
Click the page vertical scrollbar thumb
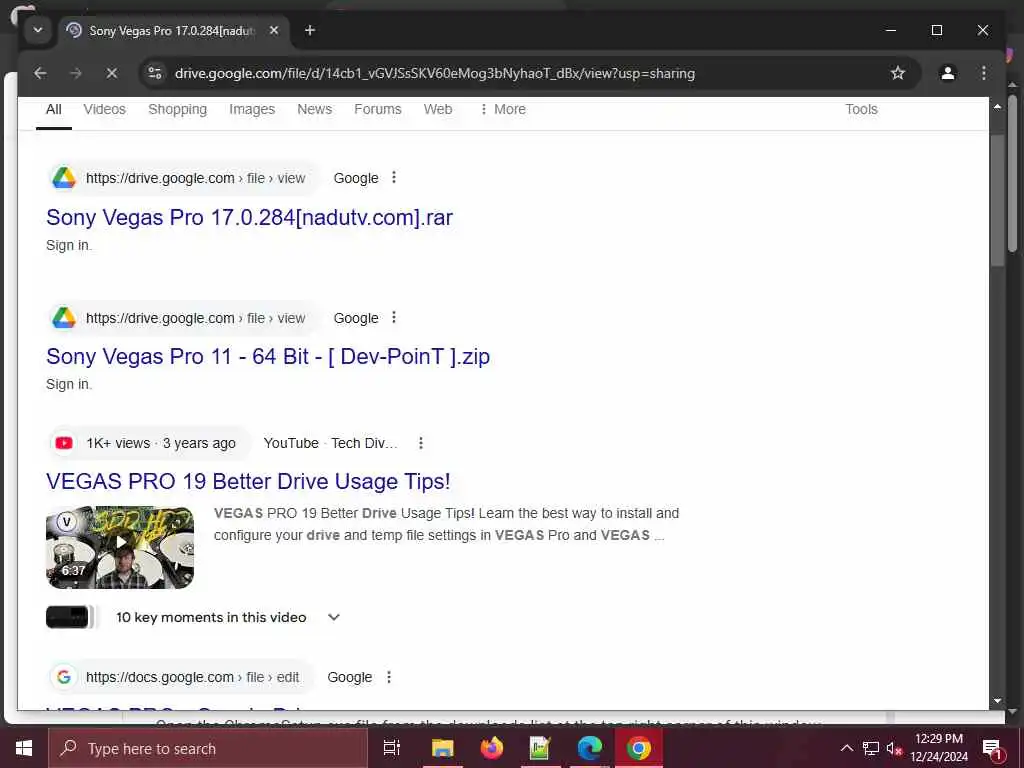point(997,200)
